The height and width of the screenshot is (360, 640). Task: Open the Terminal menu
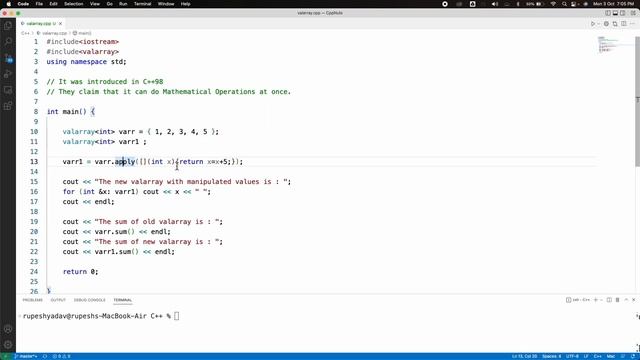coord(142,4)
